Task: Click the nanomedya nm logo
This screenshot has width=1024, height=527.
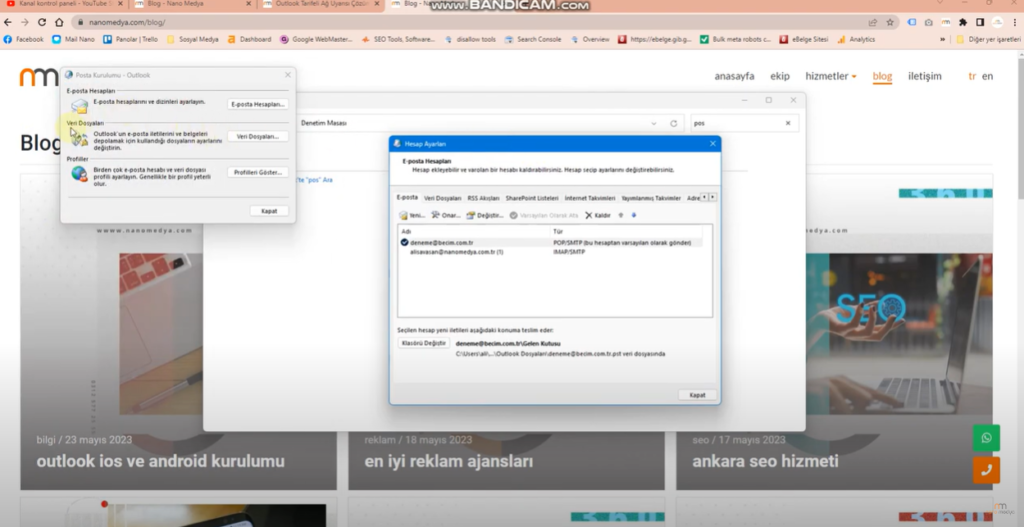Action: 39,76
